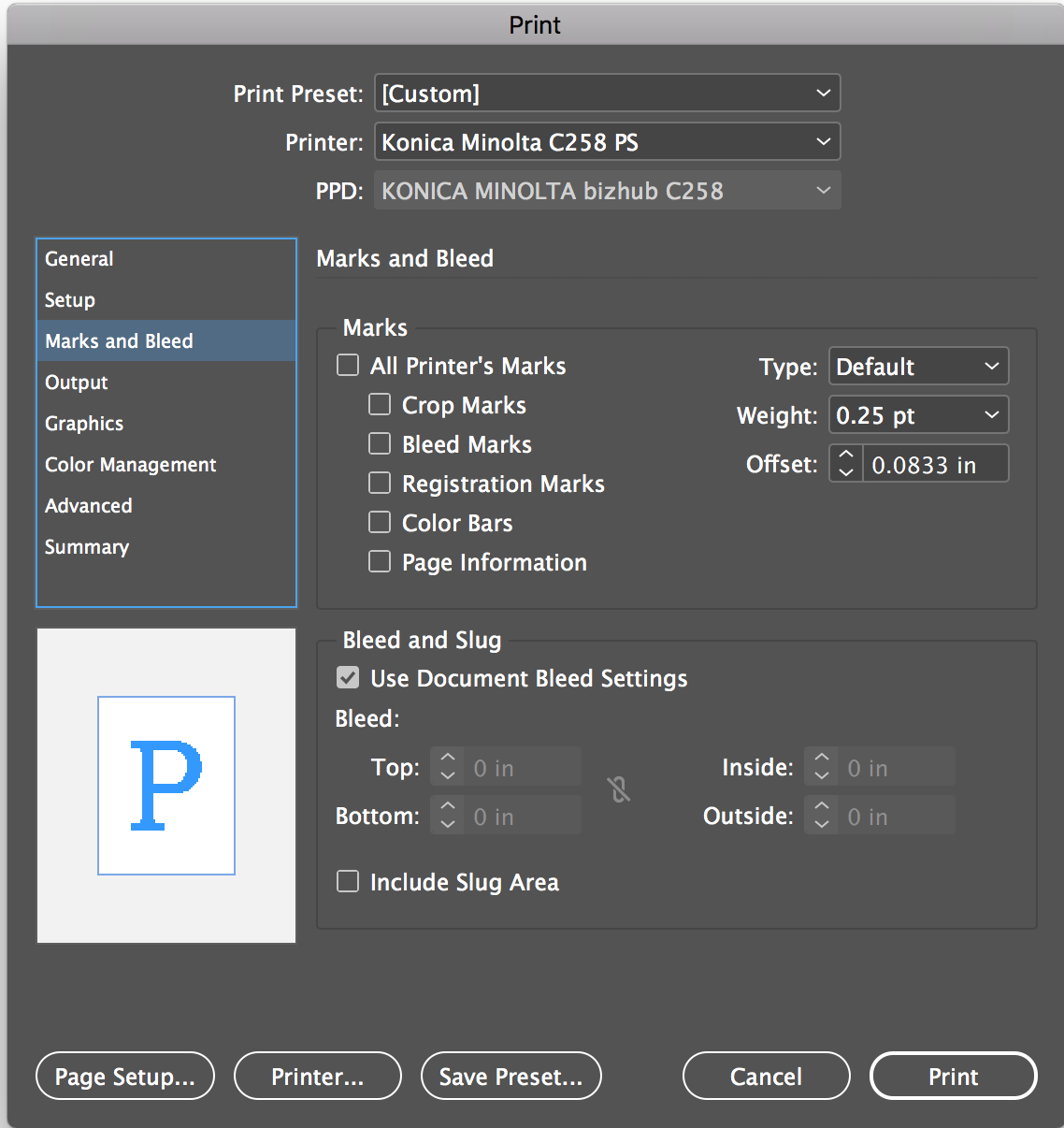Viewport: 1064px width, 1128px height.
Task: Open the Page Setup dialog
Action: [x=125, y=1077]
